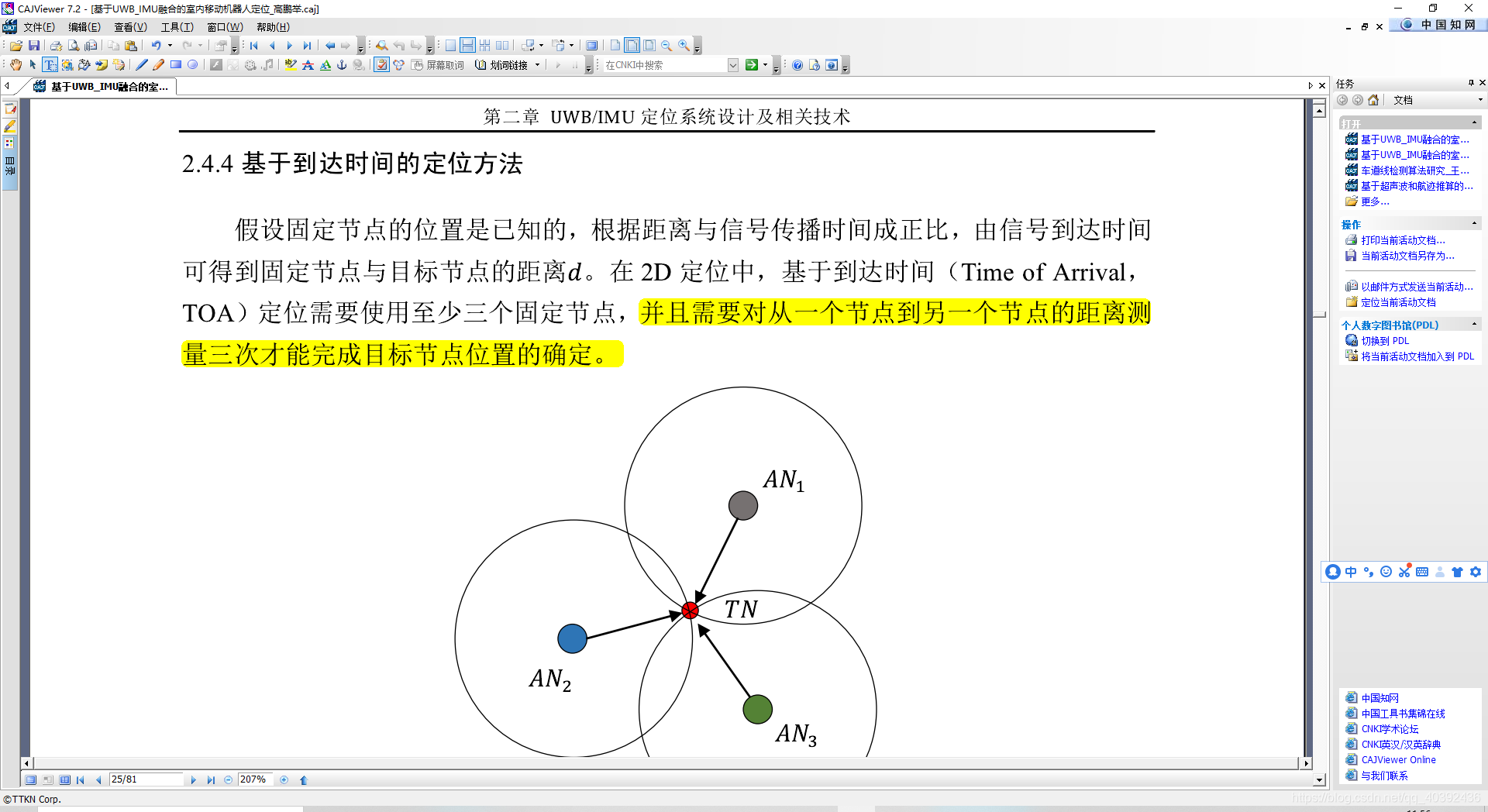
Task: Click next page arrow in status bar
Action: (193, 780)
